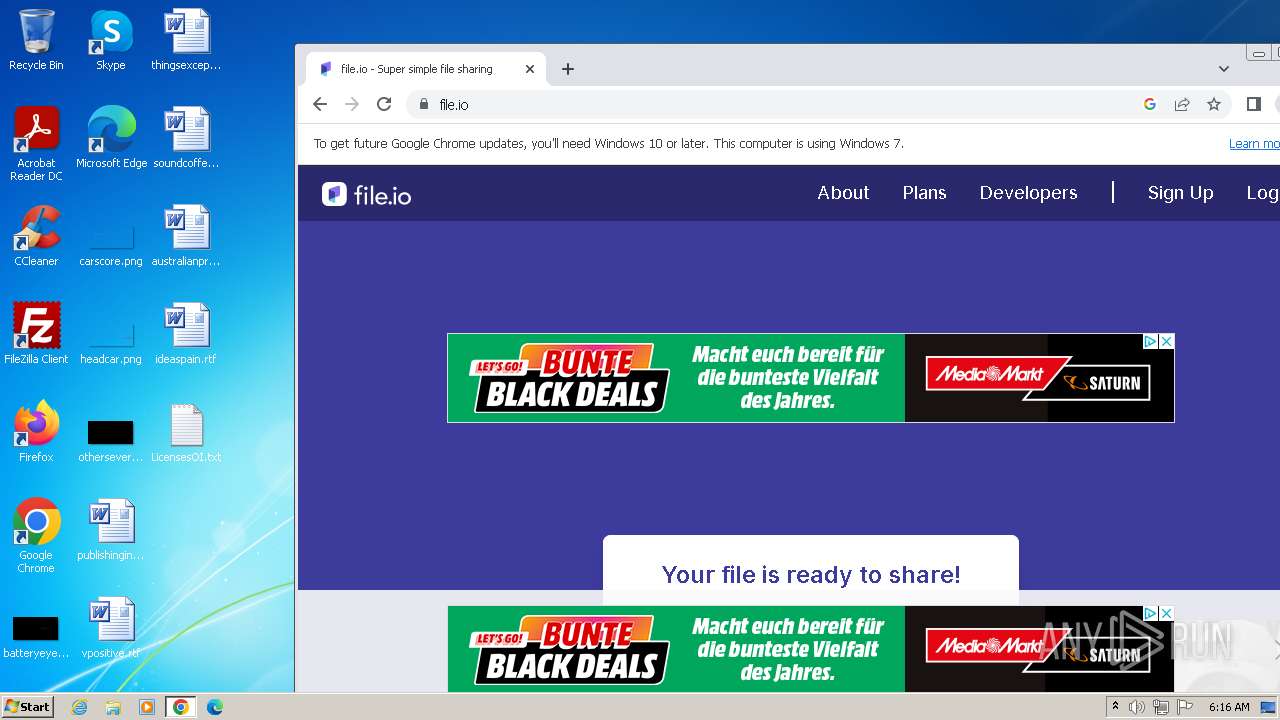Launch Skype from the desktop
This screenshot has height=720, width=1280.
click(x=111, y=40)
